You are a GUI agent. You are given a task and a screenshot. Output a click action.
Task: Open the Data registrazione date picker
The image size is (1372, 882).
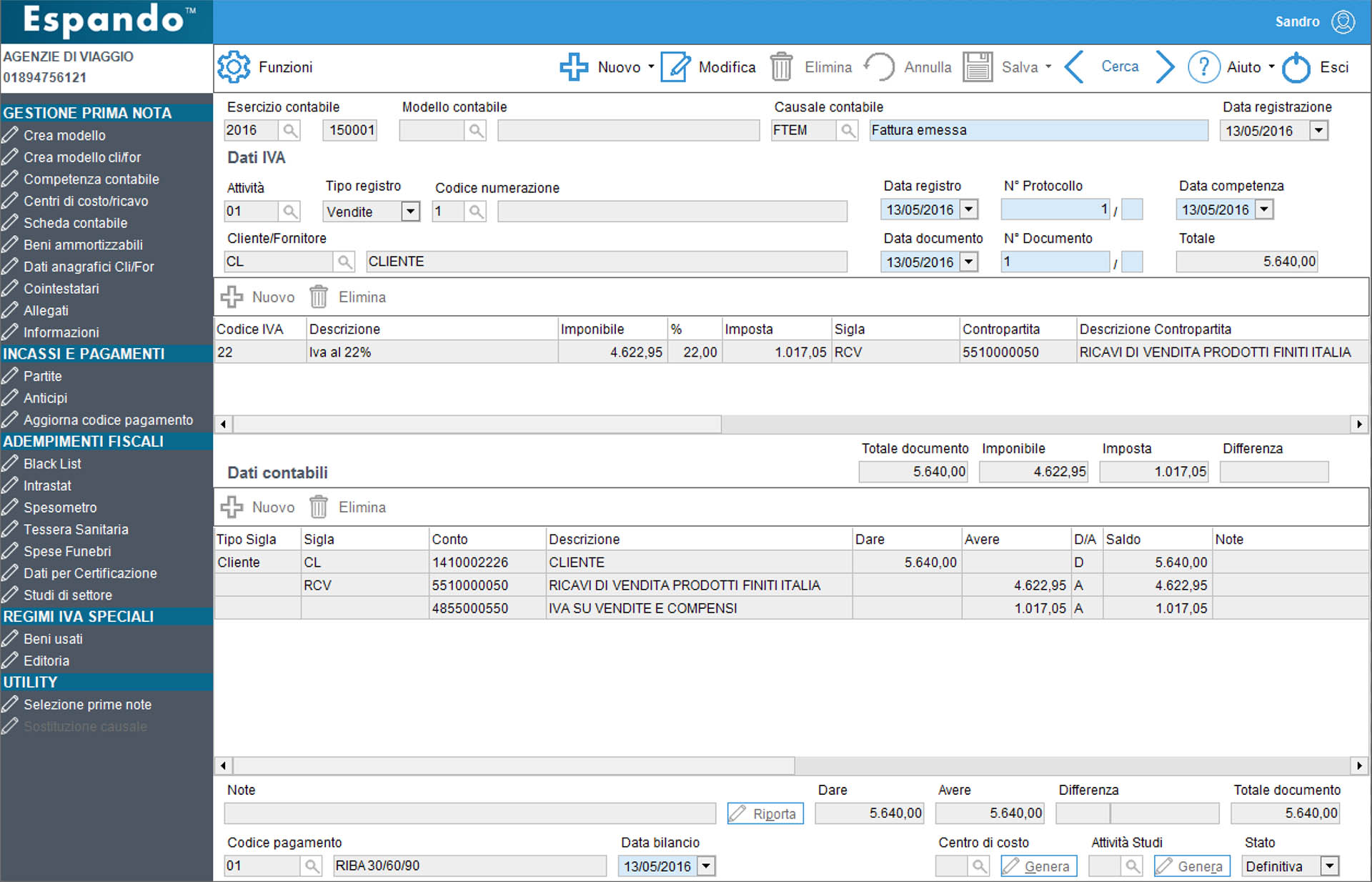(x=1318, y=131)
